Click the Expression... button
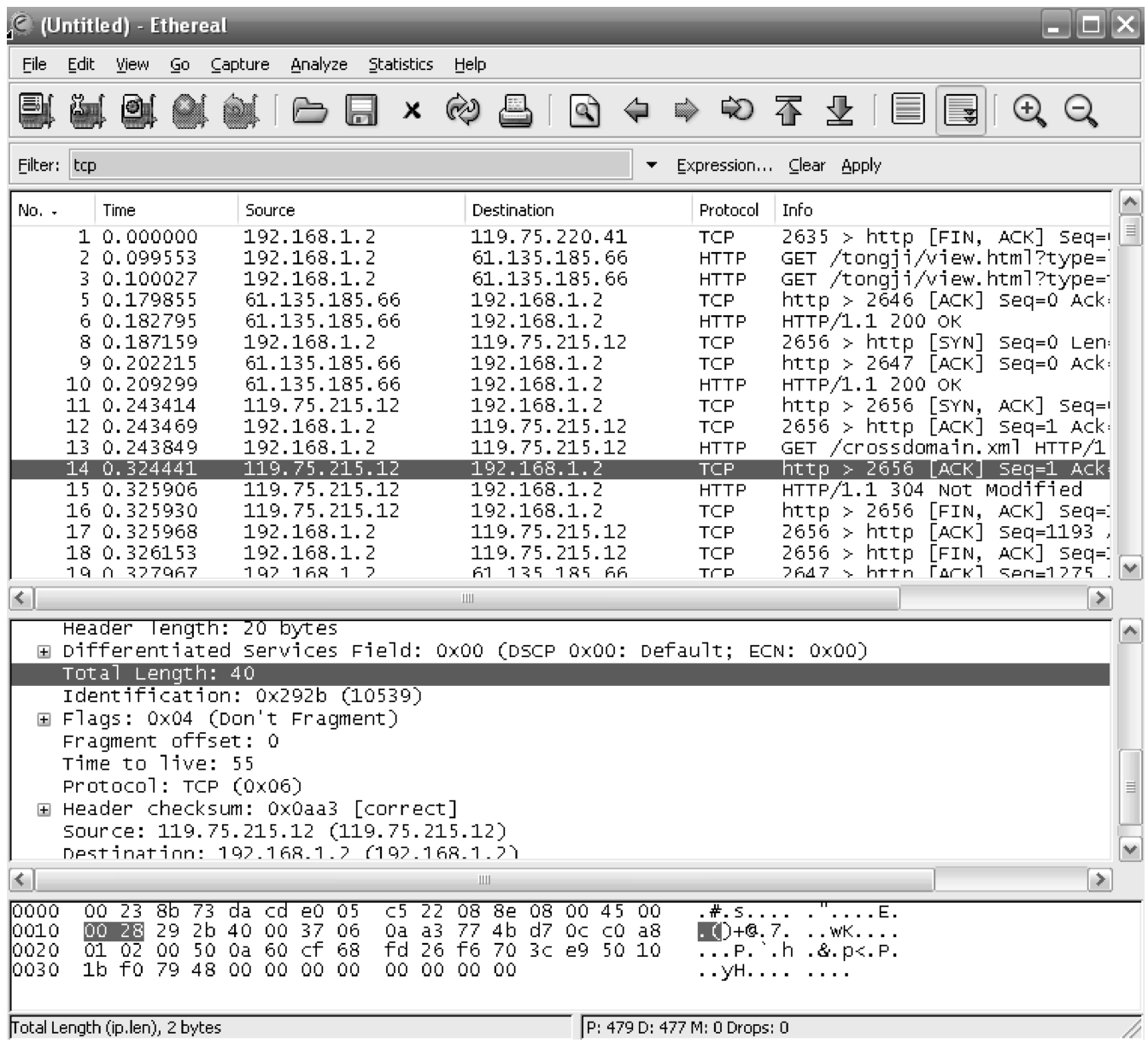 (x=723, y=165)
